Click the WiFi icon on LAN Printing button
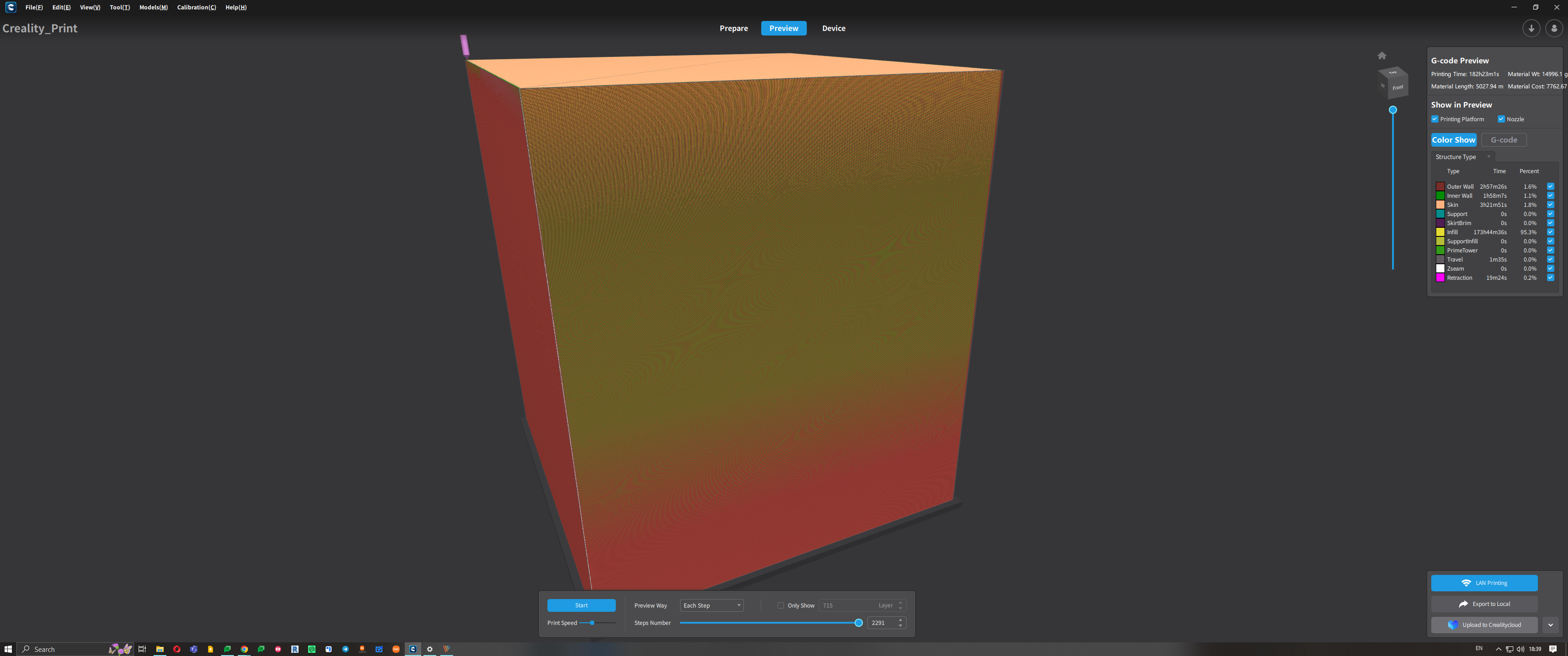The width and height of the screenshot is (1568, 656). tap(1467, 582)
